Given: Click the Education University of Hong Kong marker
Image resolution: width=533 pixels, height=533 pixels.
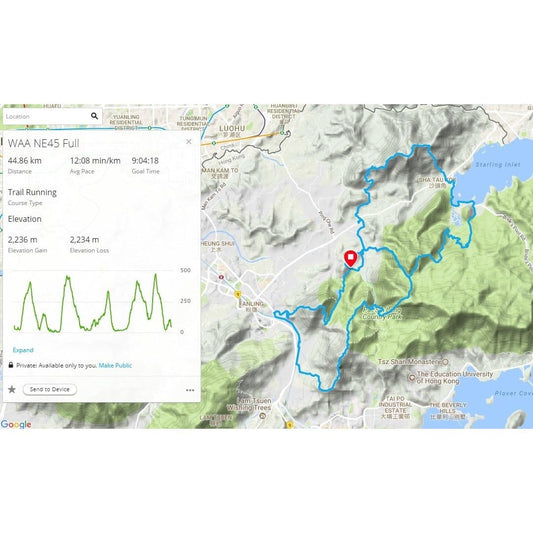Looking at the screenshot, I should pos(412,377).
